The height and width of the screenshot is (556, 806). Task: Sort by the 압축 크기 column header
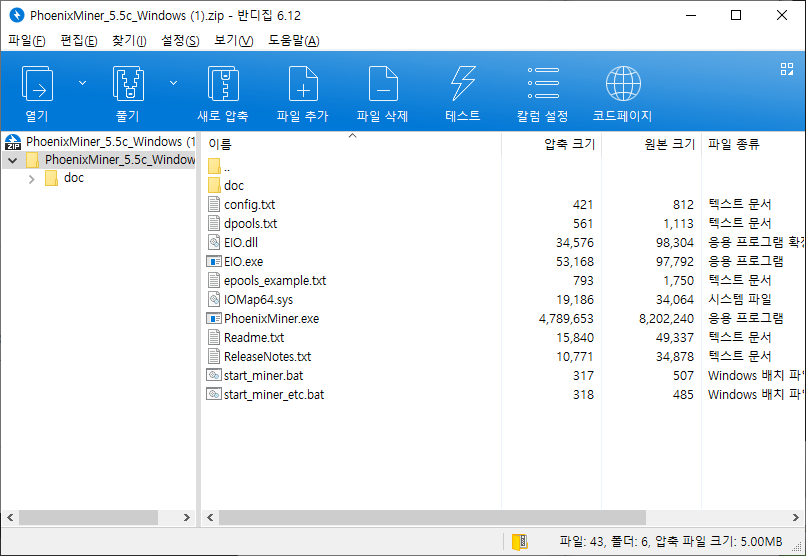pyautogui.click(x=570, y=144)
